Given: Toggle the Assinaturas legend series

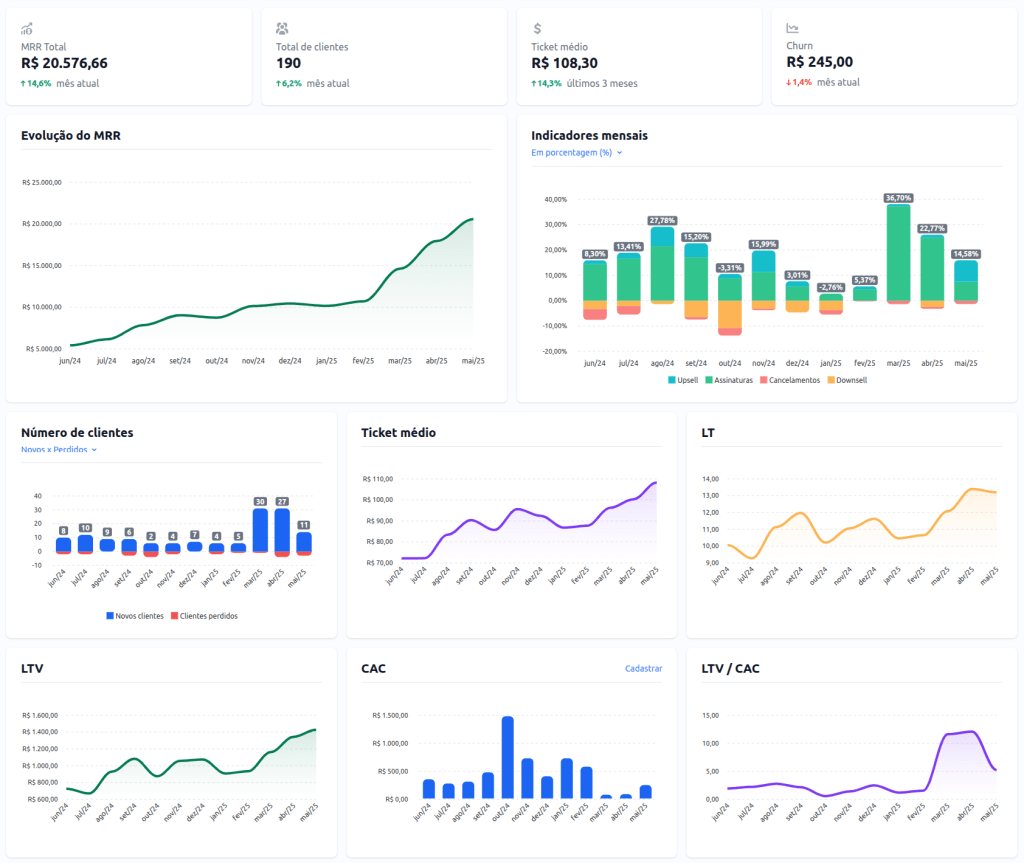Looking at the screenshot, I should coord(729,380).
